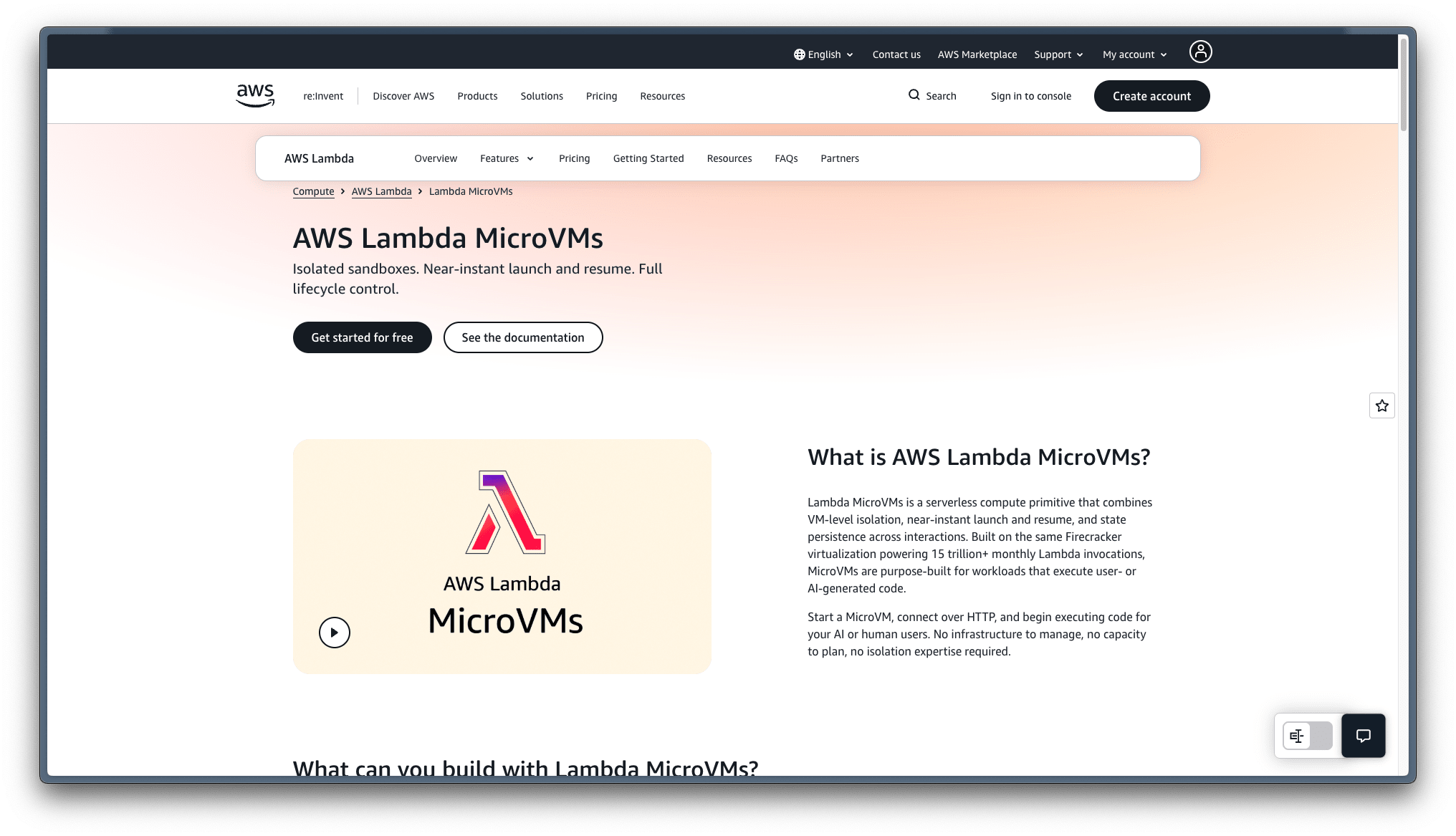
Task: Click the 'AWS Lambda MicroVMs' page title
Action: click(x=448, y=238)
